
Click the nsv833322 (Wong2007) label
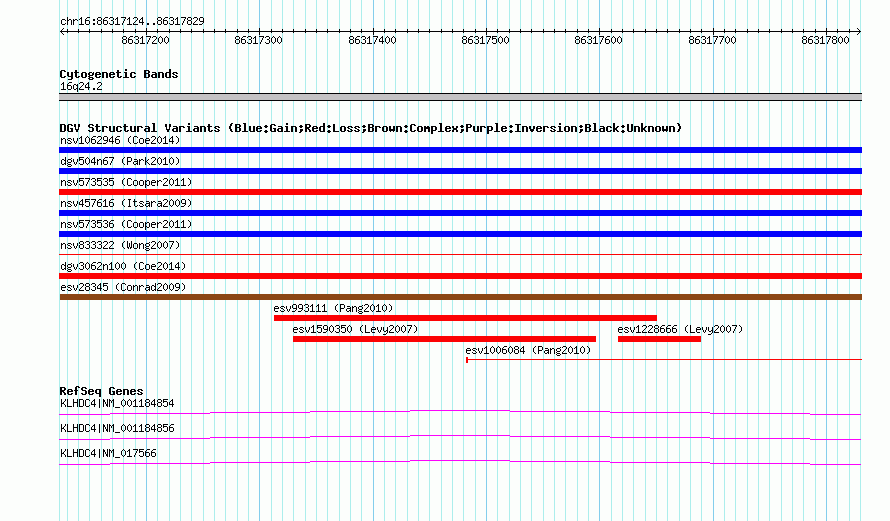tap(120, 245)
